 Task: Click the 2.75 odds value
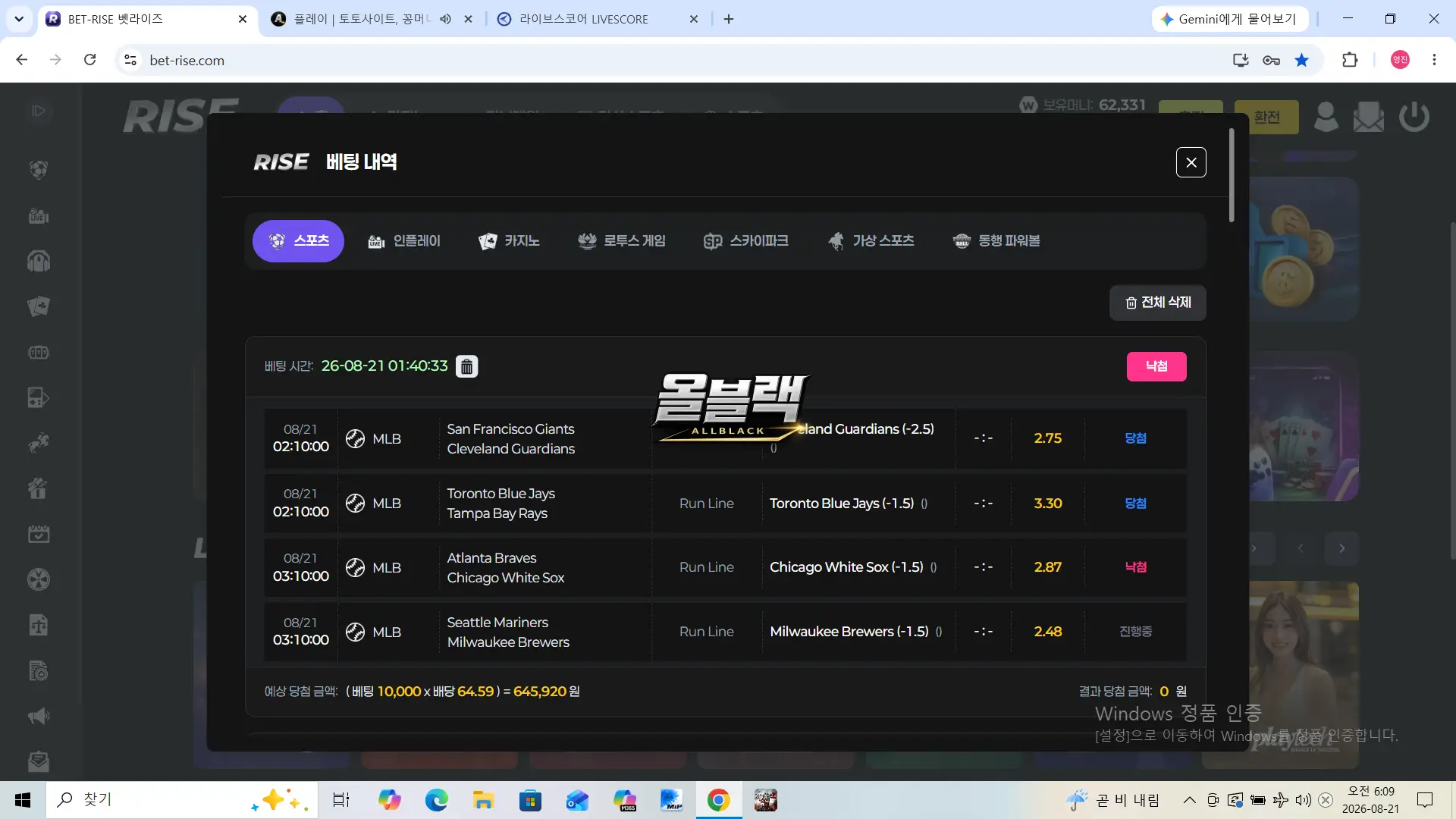[x=1048, y=438]
